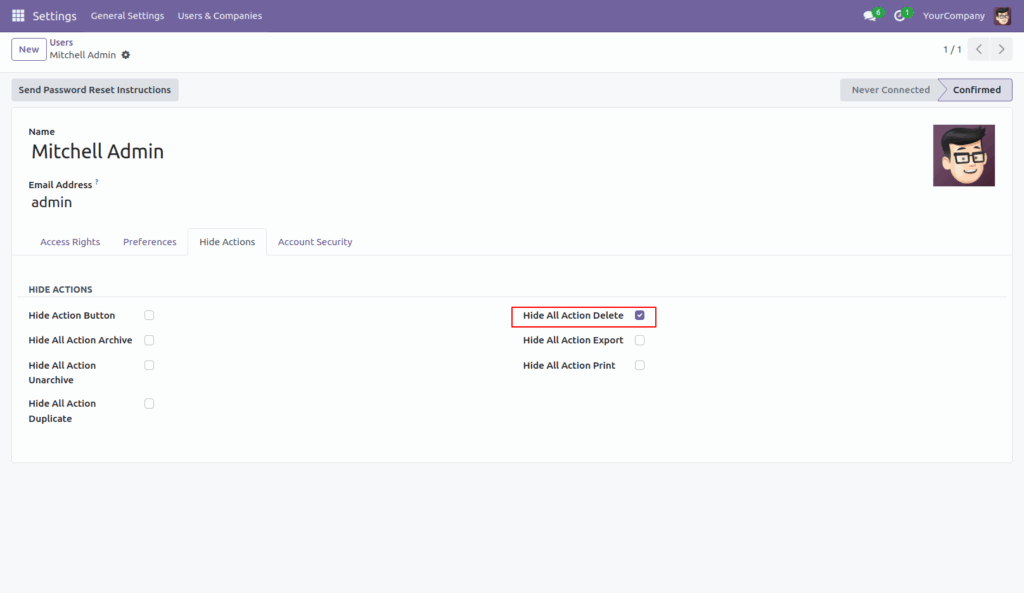Screen dimensions: 1024x593
Task: Uncheck Hide All Action Delete
Action: click(639, 314)
